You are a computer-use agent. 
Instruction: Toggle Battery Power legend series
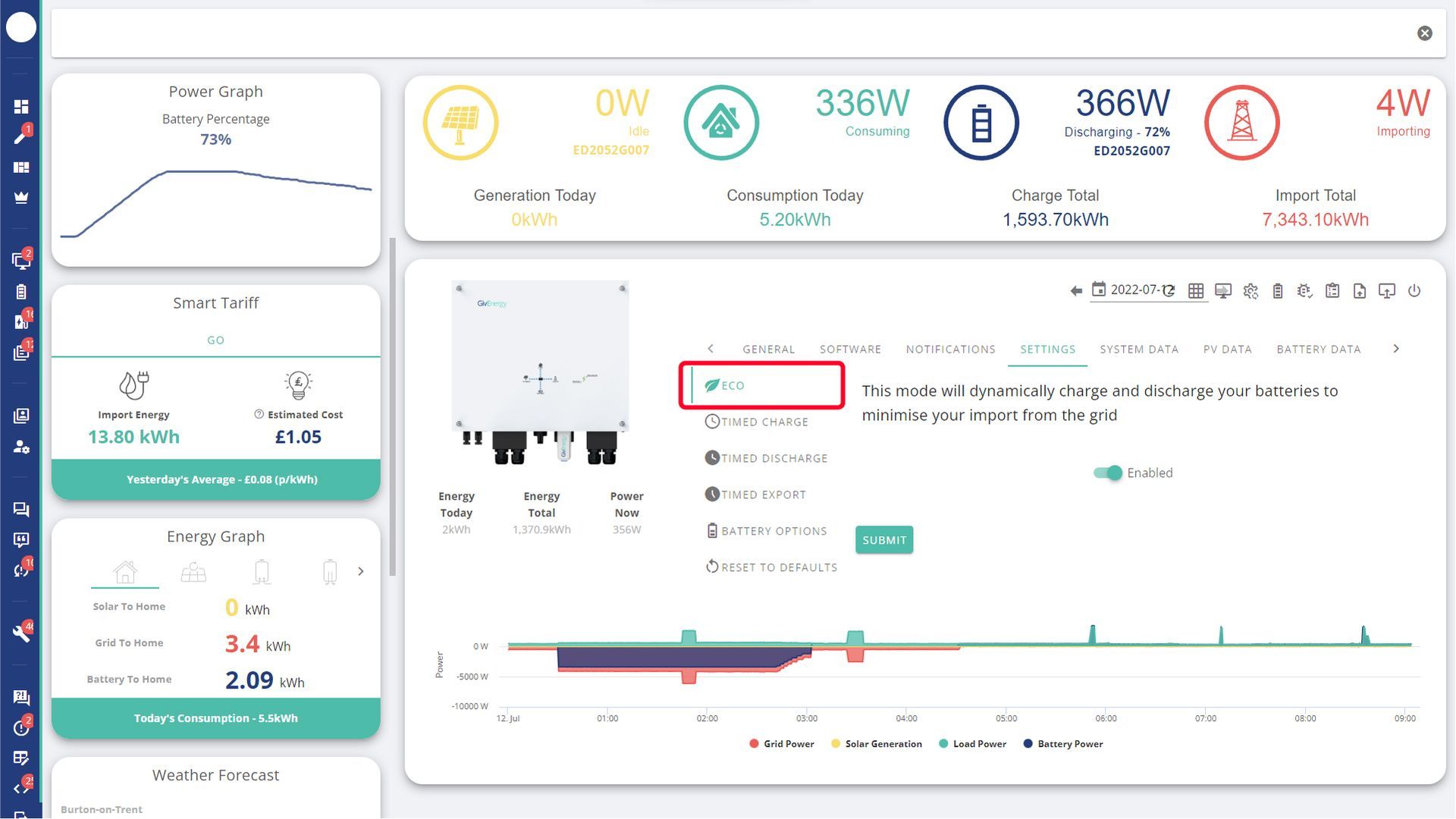point(1063,744)
